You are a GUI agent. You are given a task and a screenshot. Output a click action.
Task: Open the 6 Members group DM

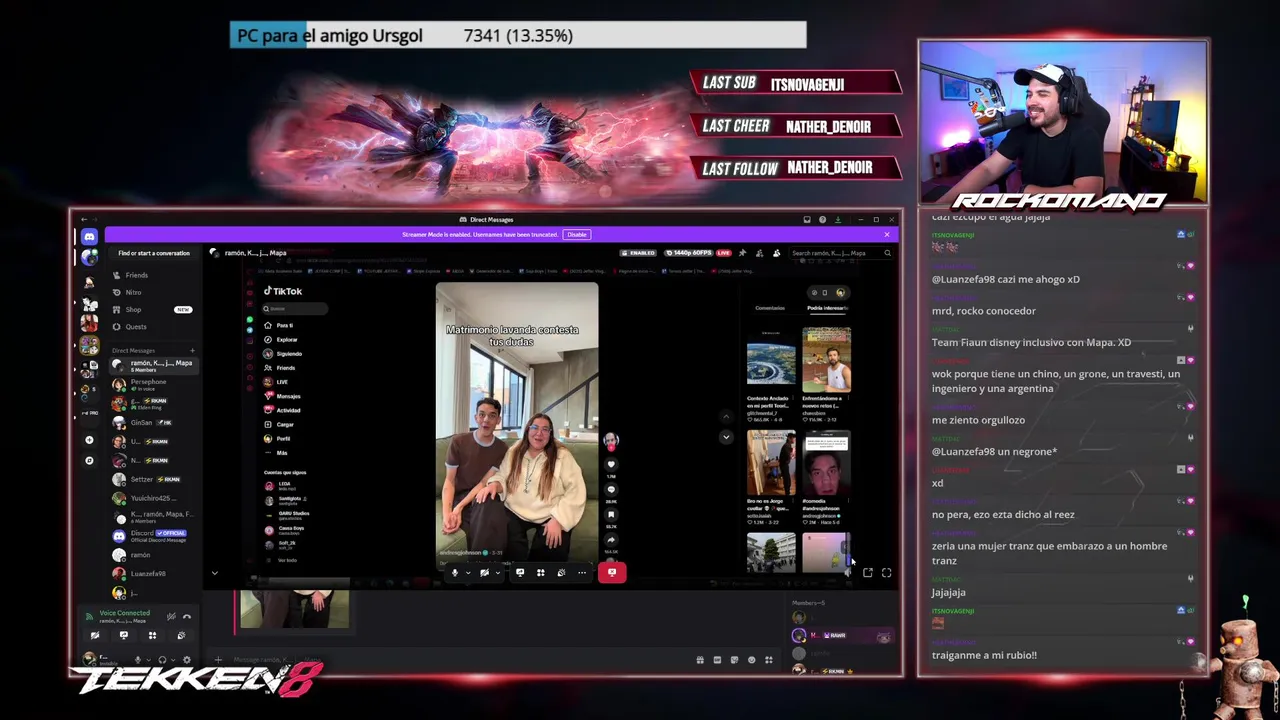coord(153,517)
